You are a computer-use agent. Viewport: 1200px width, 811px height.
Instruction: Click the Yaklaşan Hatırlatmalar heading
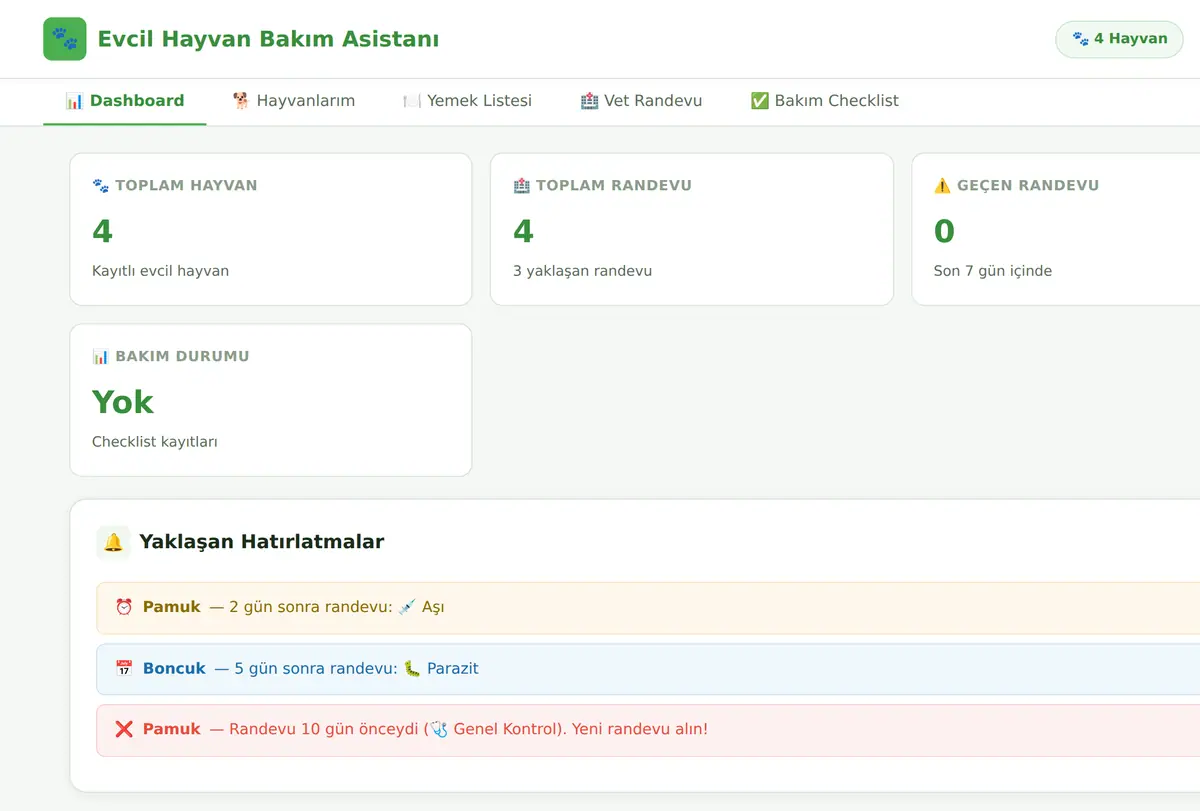(x=262, y=542)
